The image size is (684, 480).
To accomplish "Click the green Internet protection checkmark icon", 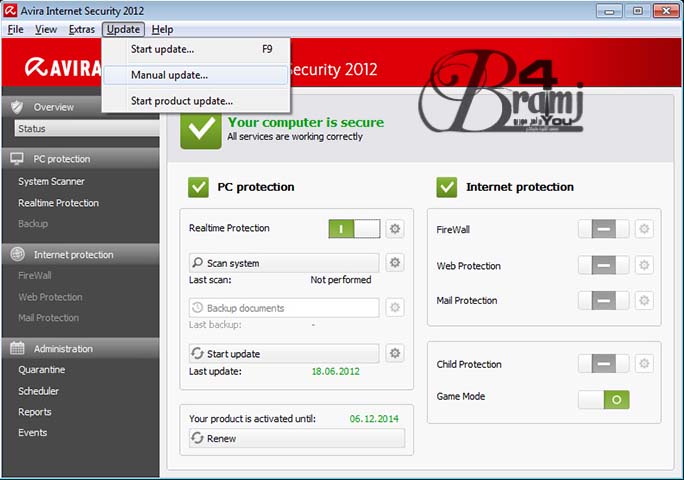I will [x=446, y=187].
